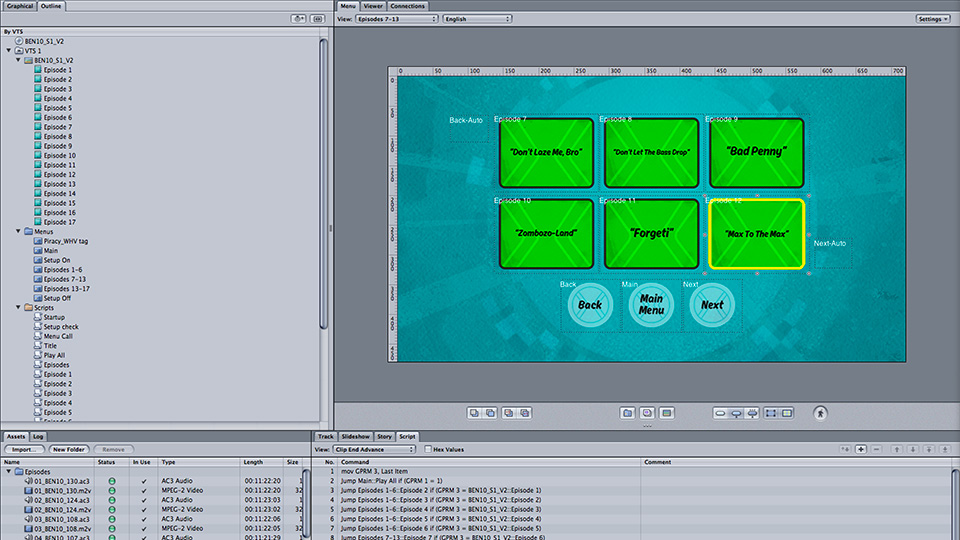Image resolution: width=960 pixels, height=540 pixels.
Task: Collapse the Episodes assets folder triangle
Action: click(x=9, y=471)
